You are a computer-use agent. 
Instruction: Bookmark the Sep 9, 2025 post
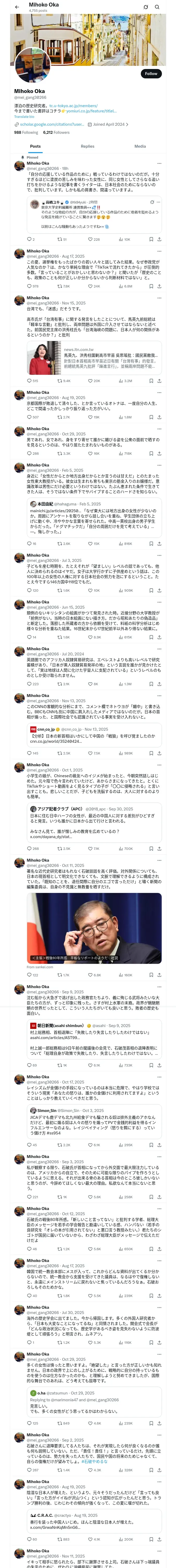coord(150,1065)
